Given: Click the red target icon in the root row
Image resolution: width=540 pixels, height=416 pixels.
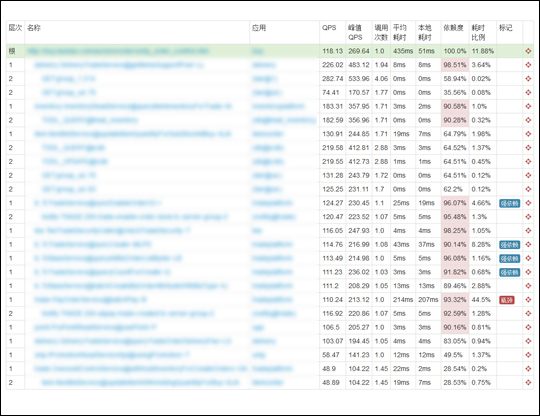Looking at the screenshot, I should 528,51.
